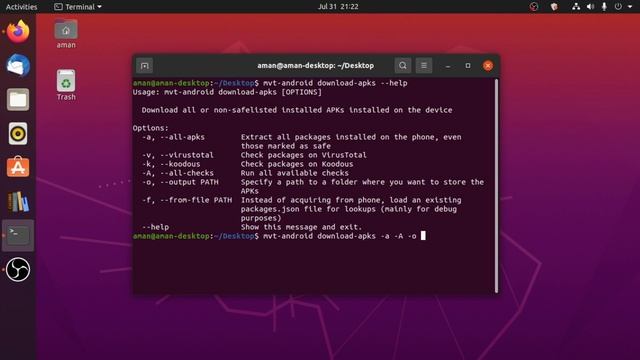The height and width of the screenshot is (360, 640).
Task: Click the '--all-apks' option text
Action: click(182, 137)
